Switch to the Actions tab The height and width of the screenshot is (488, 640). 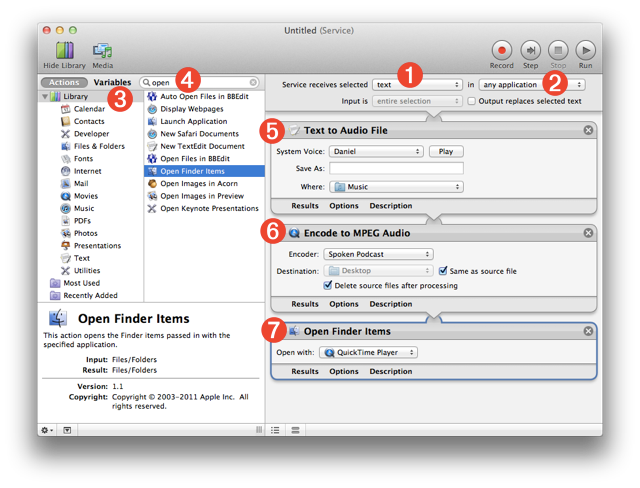[x=64, y=82]
